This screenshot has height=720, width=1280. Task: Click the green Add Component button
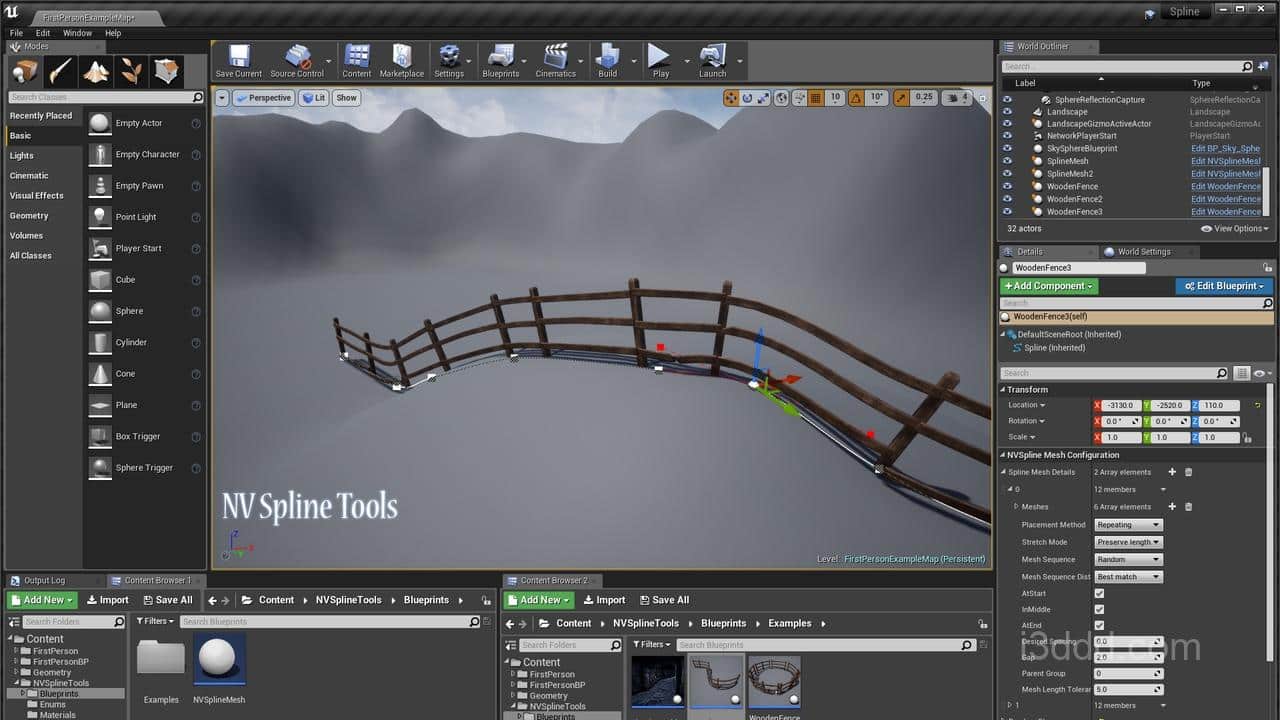tap(1049, 286)
